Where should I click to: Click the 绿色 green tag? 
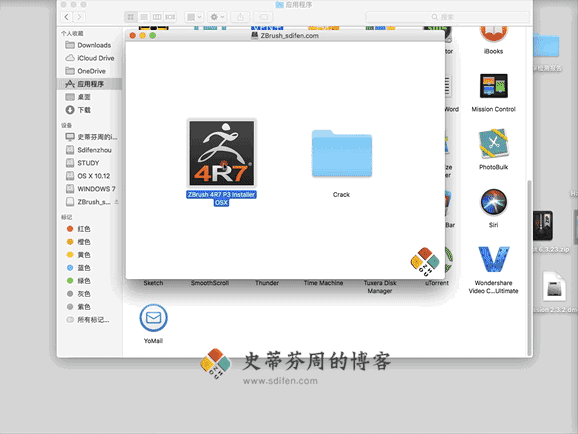[x=89, y=281]
